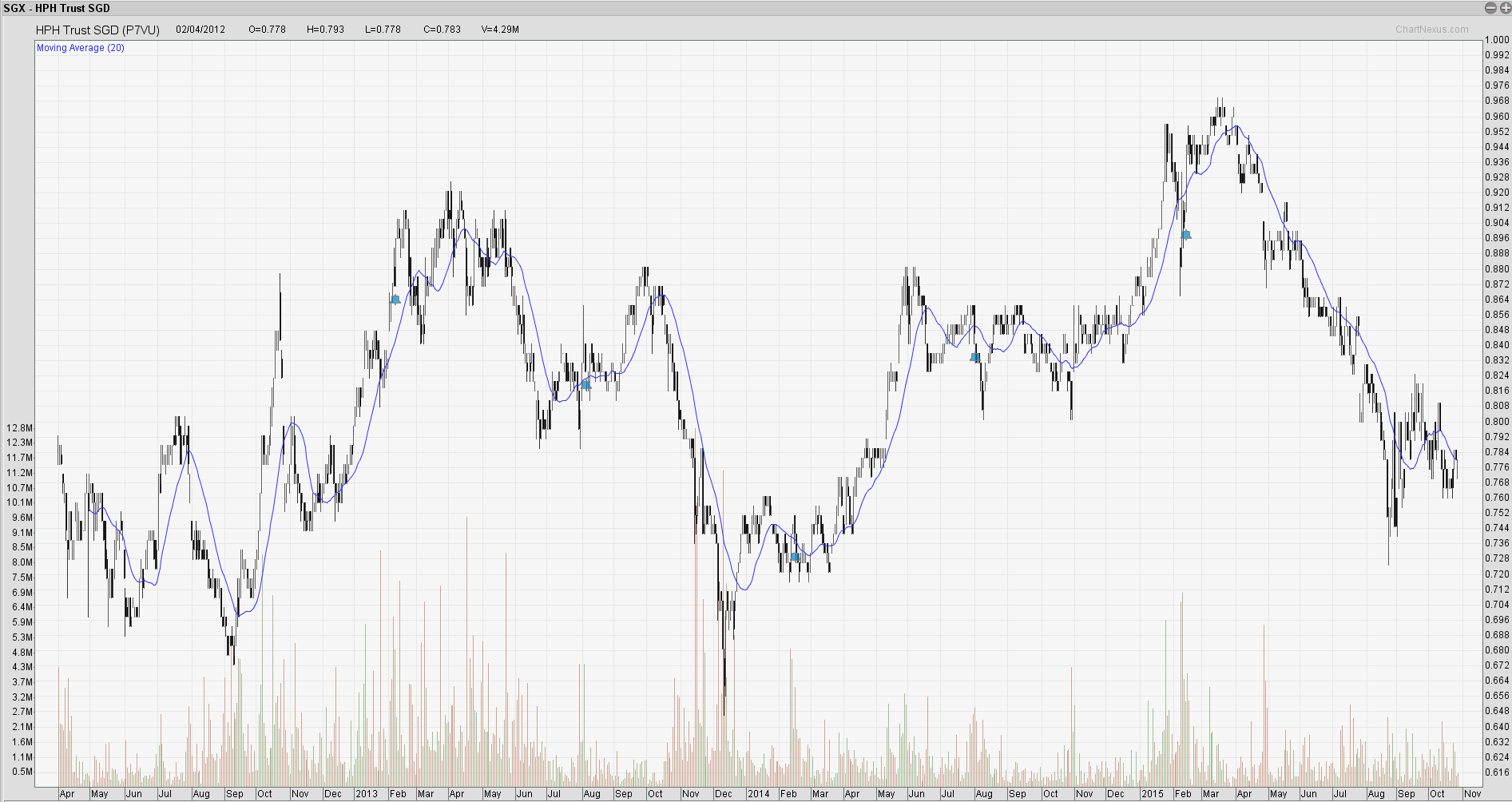
Task: Click the 02/04/2012 date readout
Action: click(x=200, y=30)
